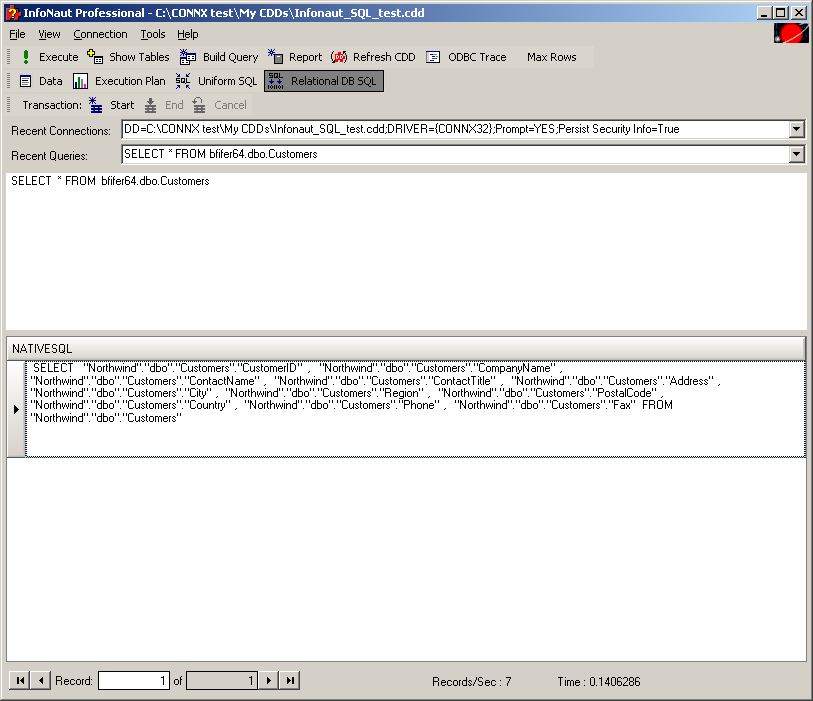The width and height of the screenshot is (813, 701).
Task: Click the Execute toolbar icon
Action: pos(26,57)
